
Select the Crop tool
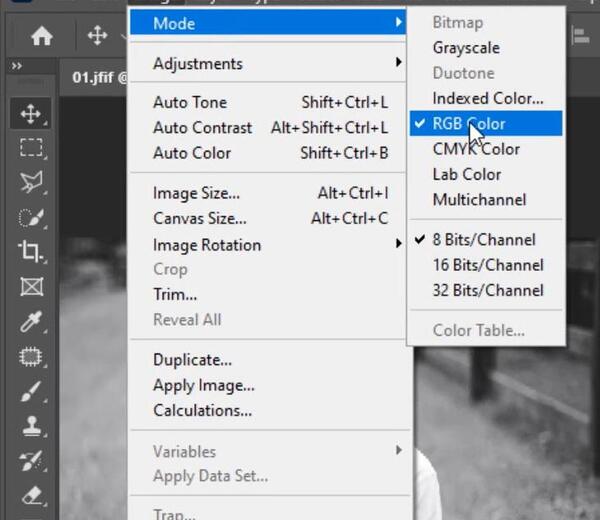click(31, 252)
